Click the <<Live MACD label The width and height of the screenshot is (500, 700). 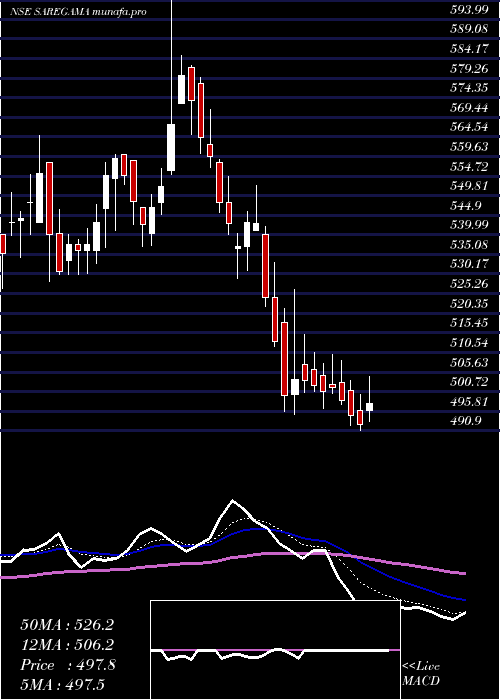coord(421,674)
